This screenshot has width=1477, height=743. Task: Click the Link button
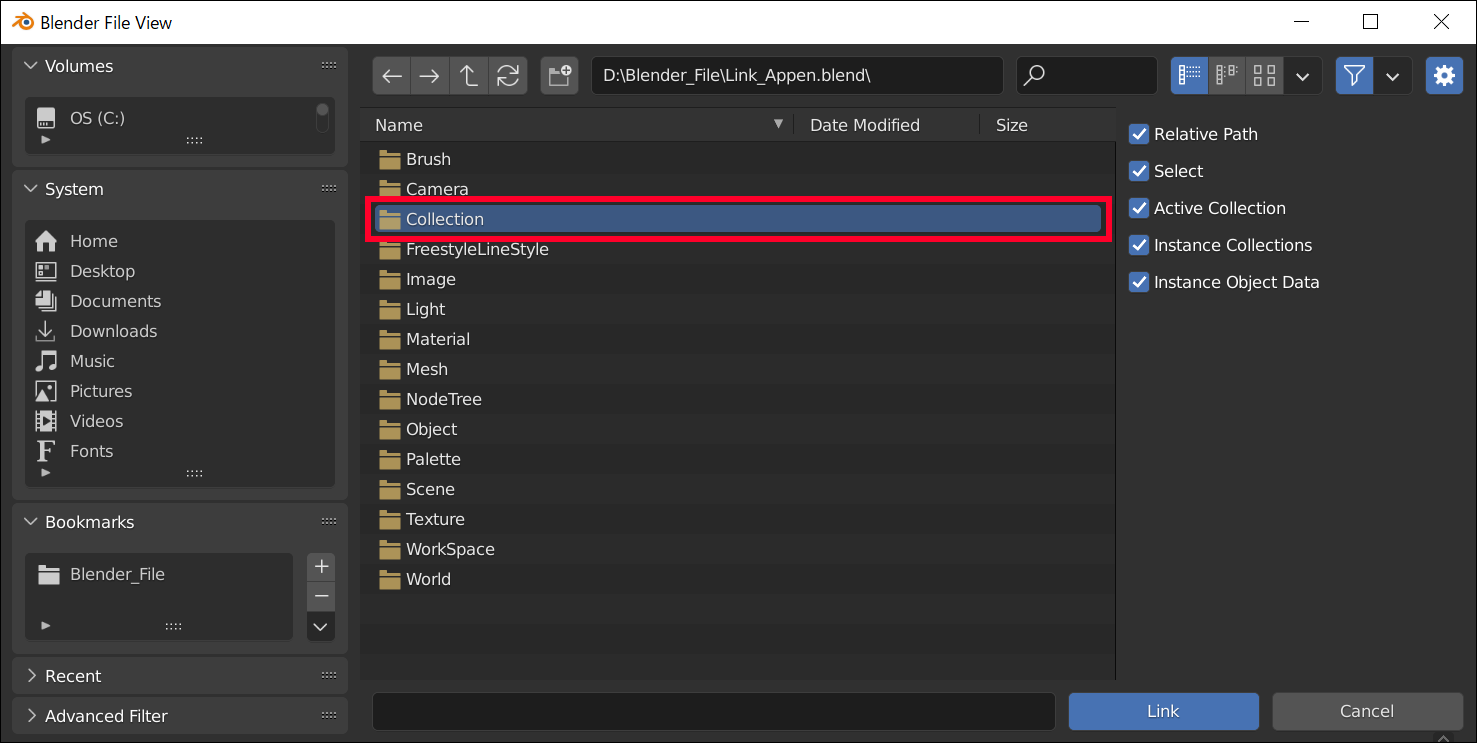[1162, 711]
